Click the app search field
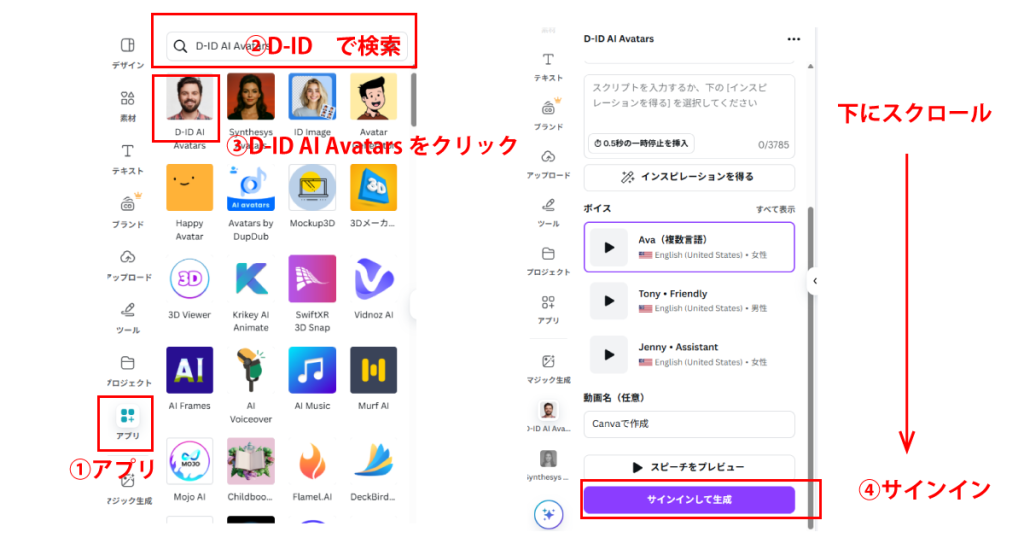The height and width of the screenshot is (538, 1024). point(287,46)
